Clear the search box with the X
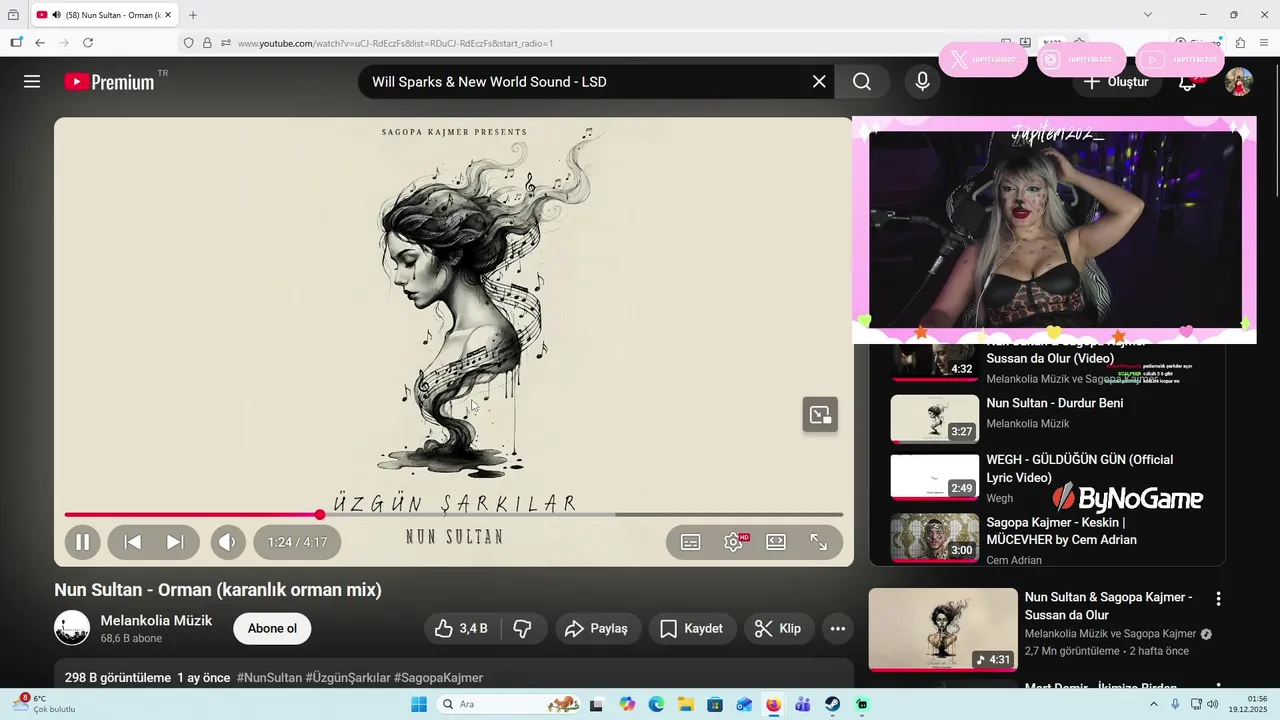This screenshot has height=720, width=1280. tap(819, 82)
